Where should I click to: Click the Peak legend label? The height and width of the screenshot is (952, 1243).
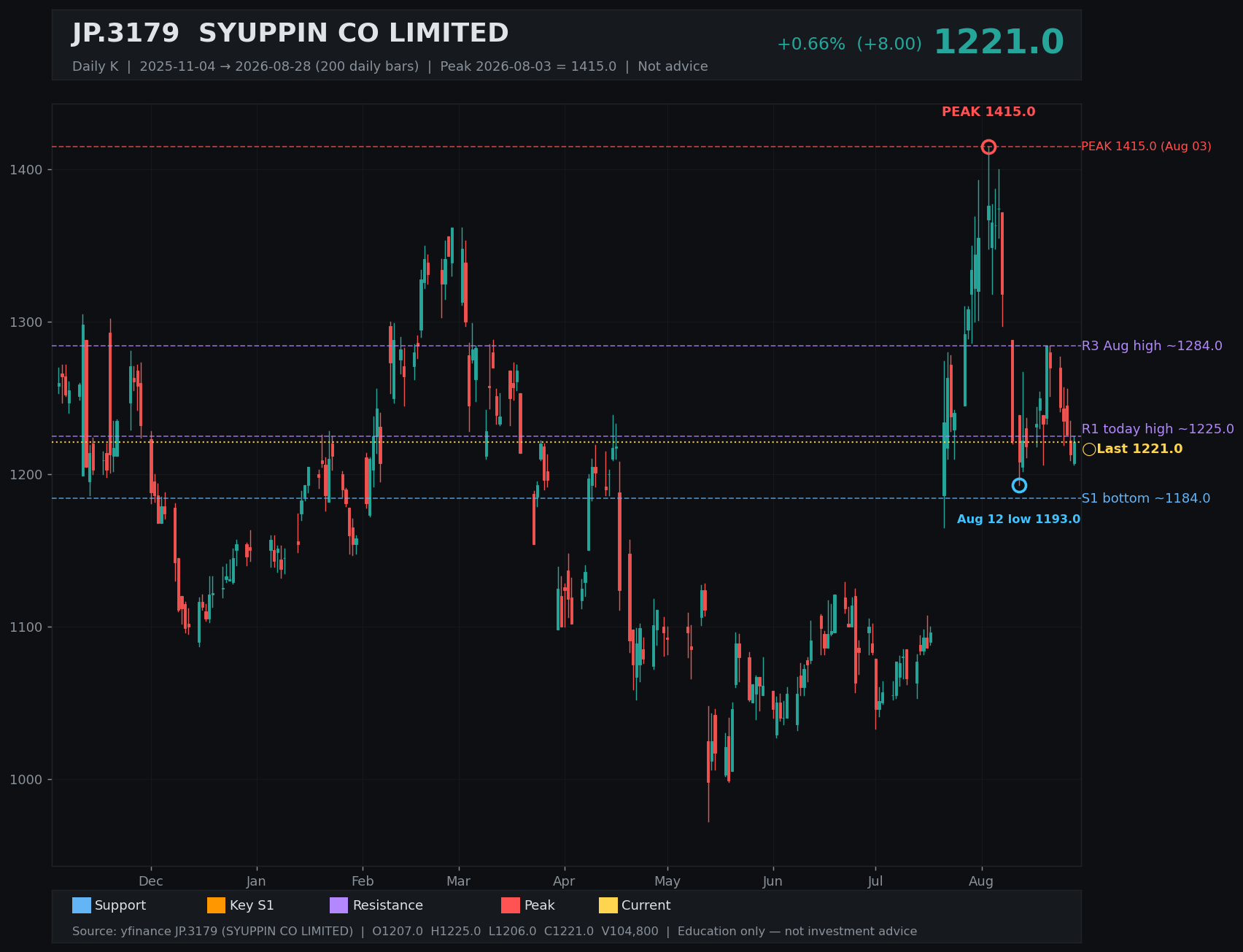(x=539, y=905)
